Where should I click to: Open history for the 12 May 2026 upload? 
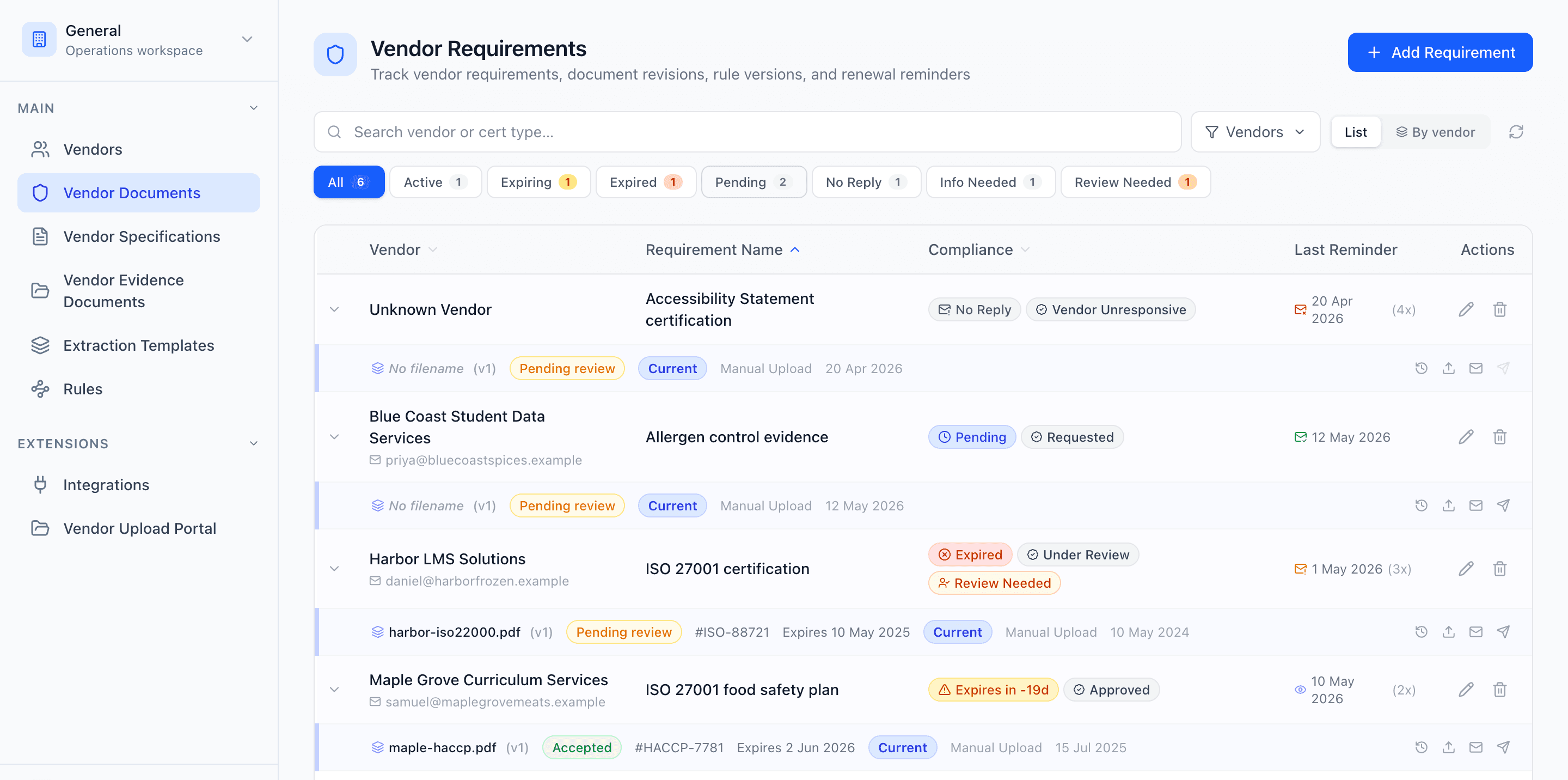tap(1422, 505)
